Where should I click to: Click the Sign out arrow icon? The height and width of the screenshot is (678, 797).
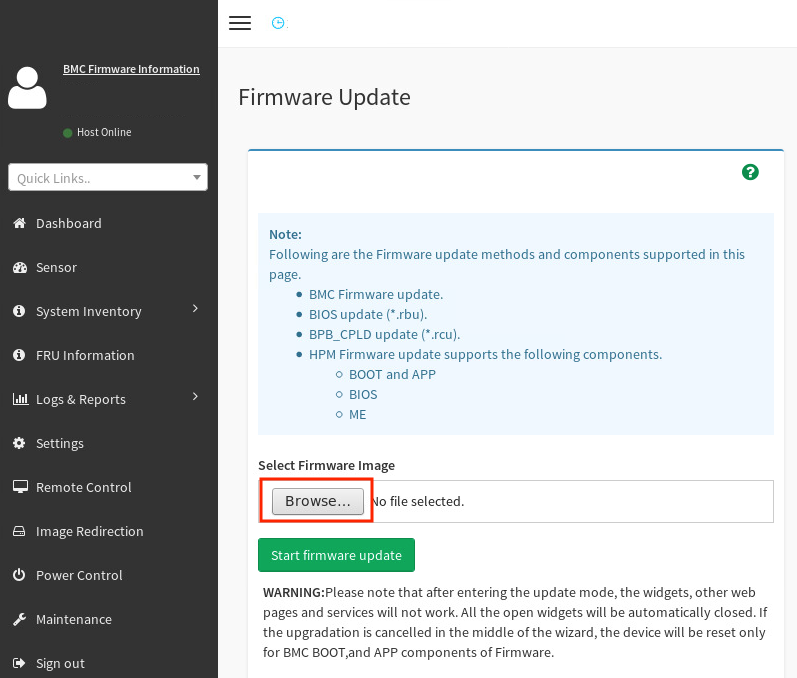tap(19, 663)
